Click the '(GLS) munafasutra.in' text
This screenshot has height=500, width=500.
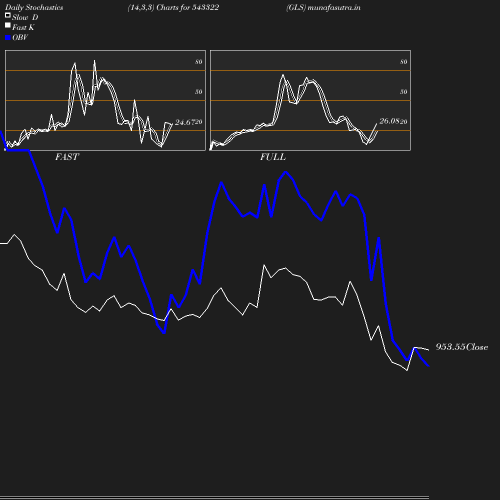click(x=323, y=8)
